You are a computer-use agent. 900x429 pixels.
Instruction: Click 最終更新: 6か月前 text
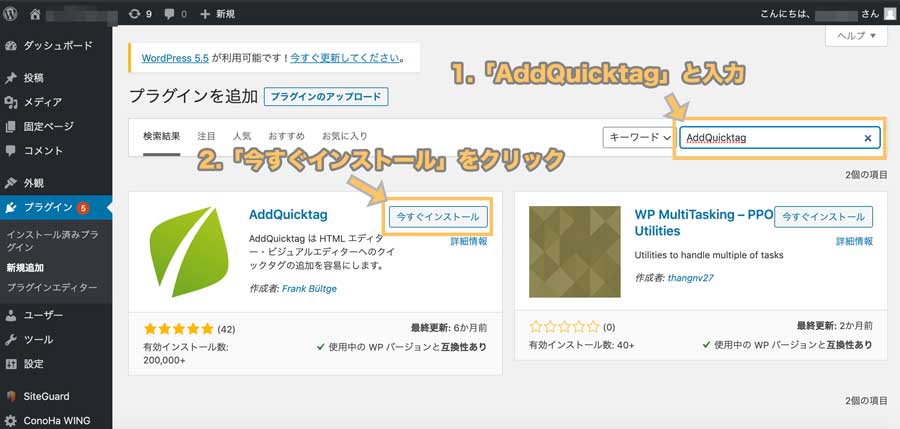449,328
